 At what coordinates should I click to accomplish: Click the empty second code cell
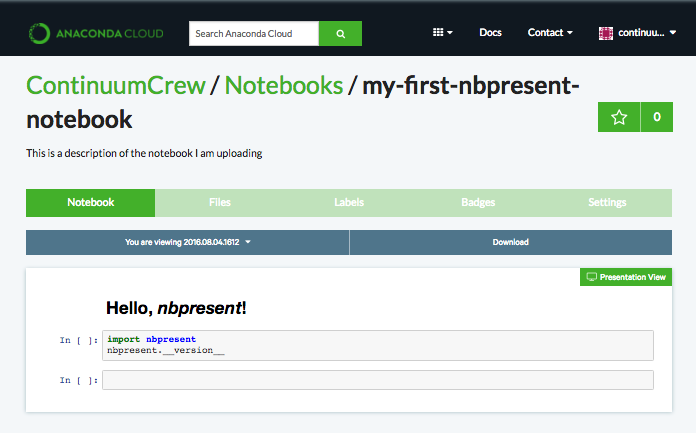coord(378,380)
